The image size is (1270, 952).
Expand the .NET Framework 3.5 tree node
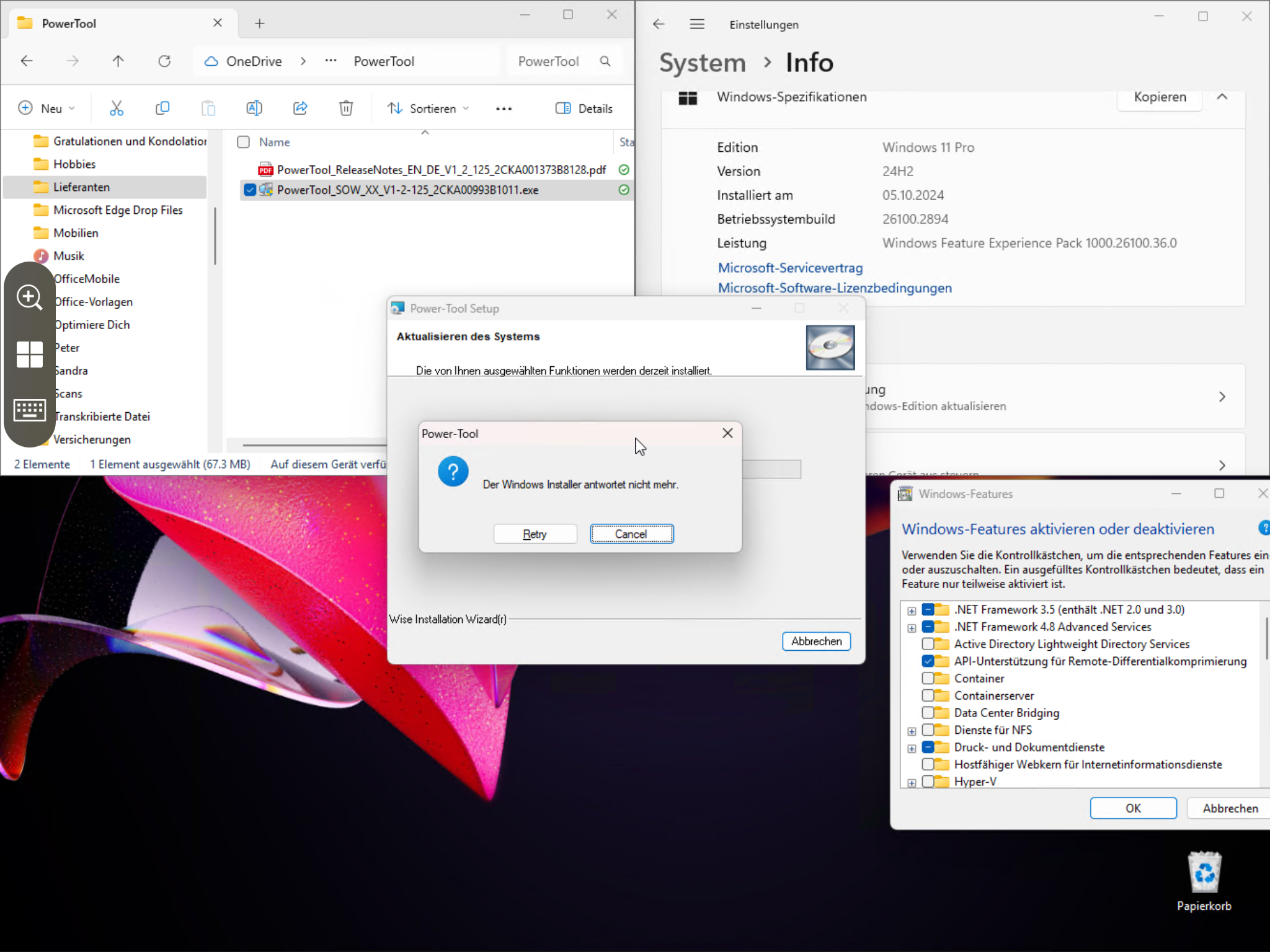tap(912, 610)
